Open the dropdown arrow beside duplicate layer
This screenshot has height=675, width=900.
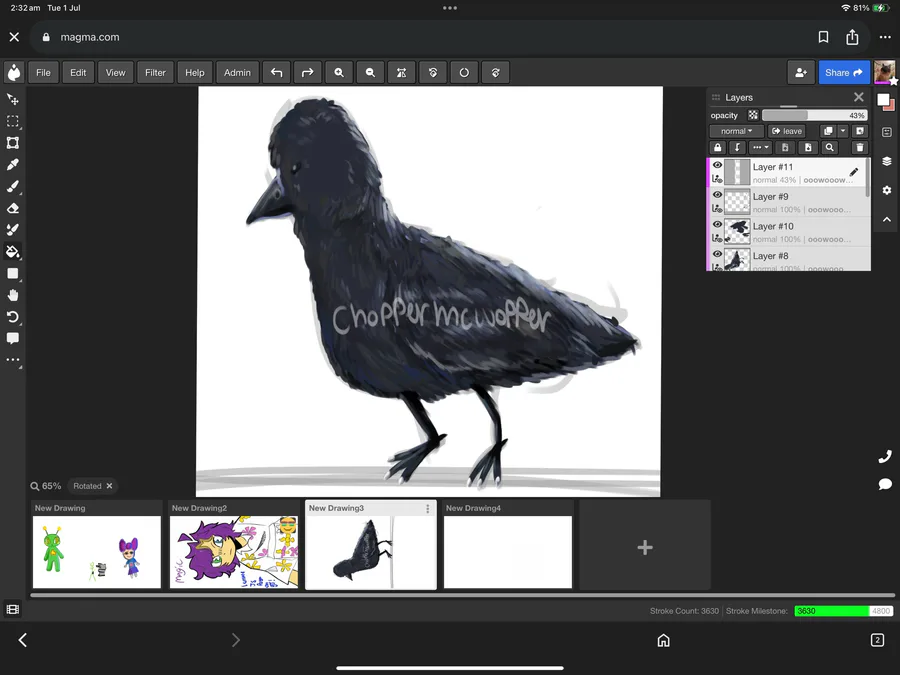(843, 131)
